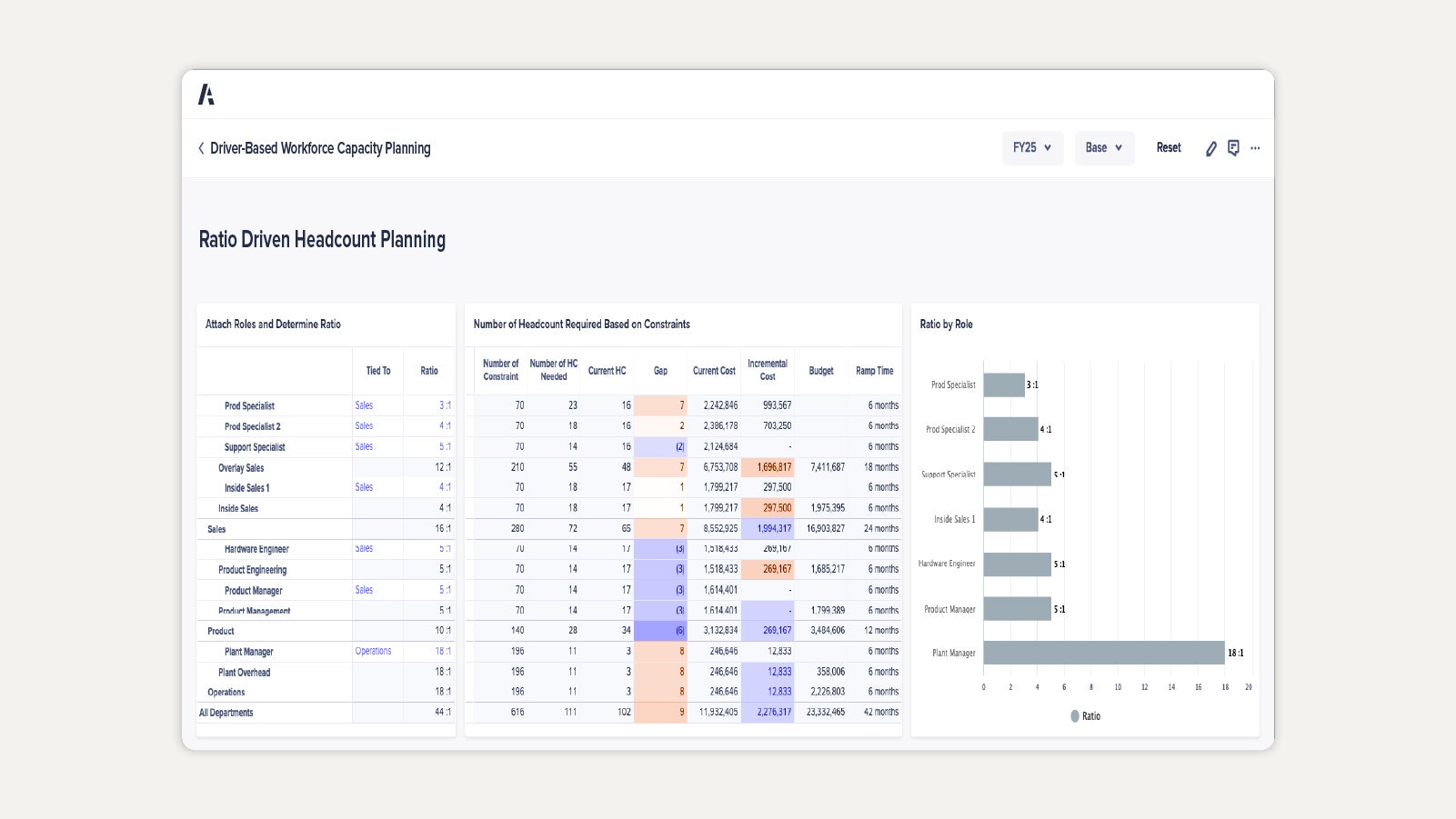This screenshot has width=1456, height=819.
Task: Click the Driver-Based Workforce Capacity Planning title
Action: [320, 148]
